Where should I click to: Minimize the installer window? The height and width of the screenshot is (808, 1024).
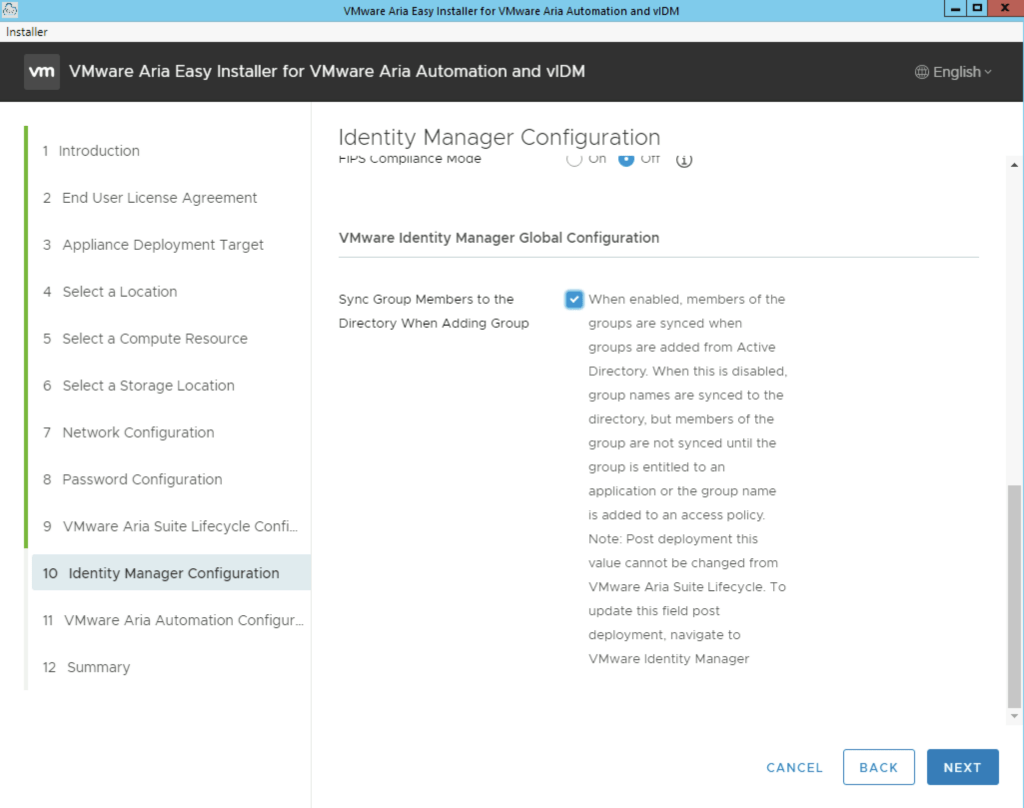pos(955,8)
